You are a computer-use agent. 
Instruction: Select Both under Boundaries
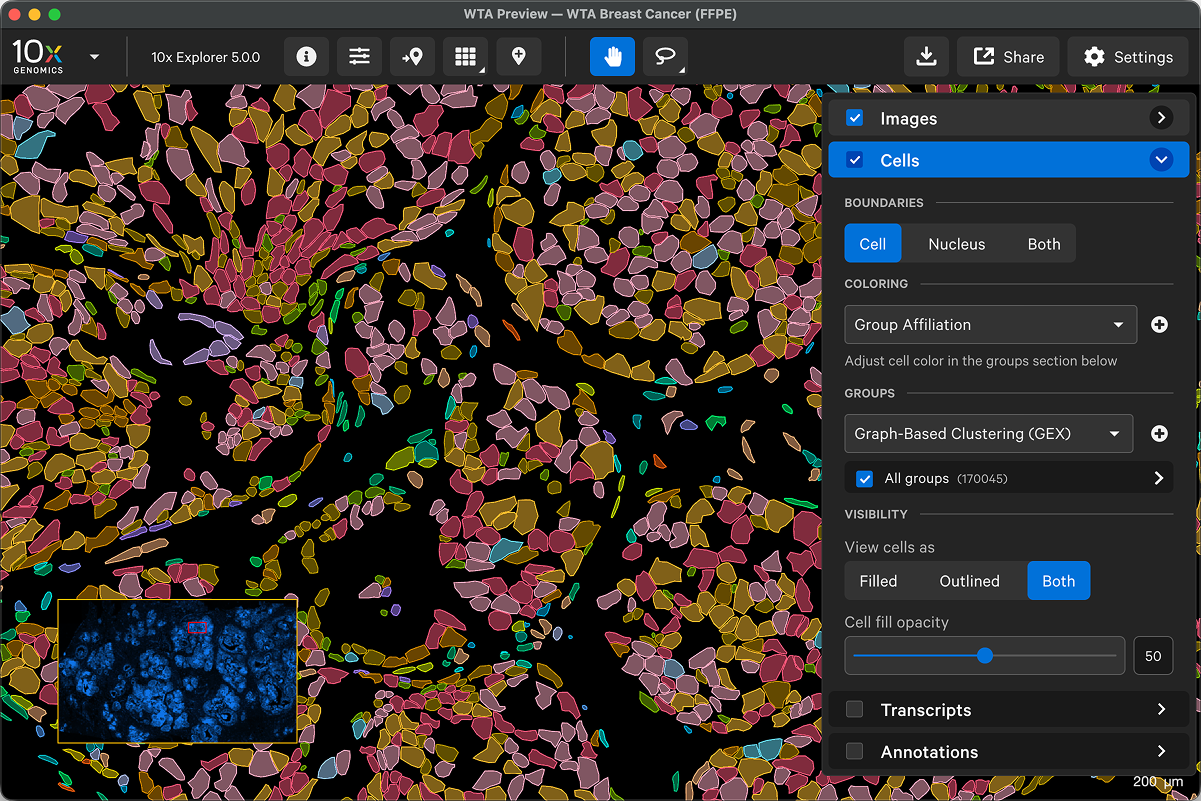(x=1044, y=244)
